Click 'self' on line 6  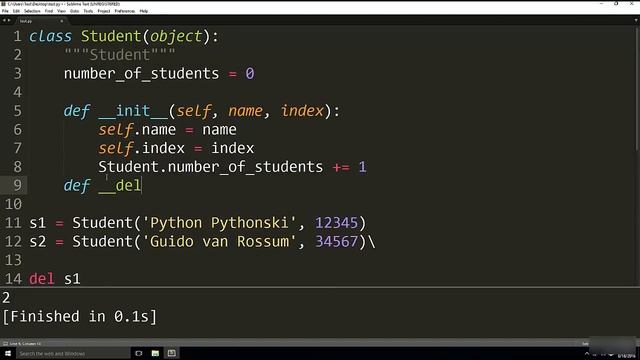click(x=116, y=130)
